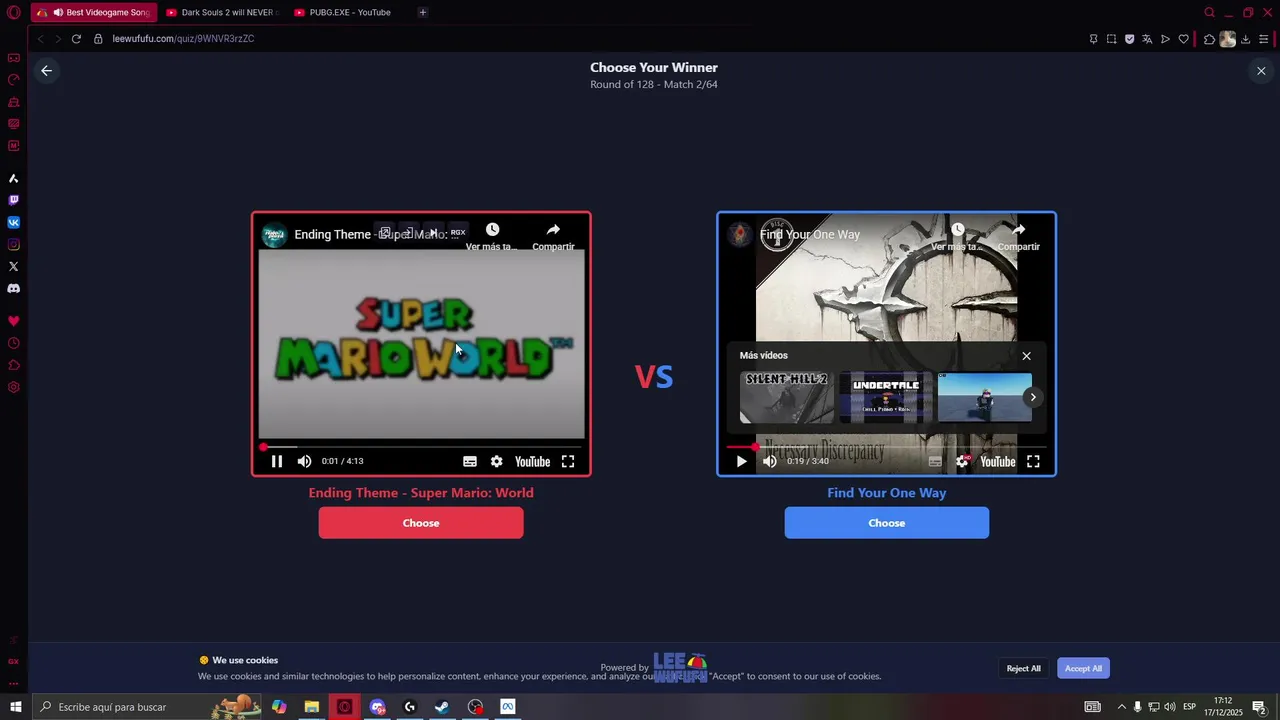Screen dimensions: 1280x720
Task: Click Ver más tarde on Mario video
Action: tap(492, 236)
